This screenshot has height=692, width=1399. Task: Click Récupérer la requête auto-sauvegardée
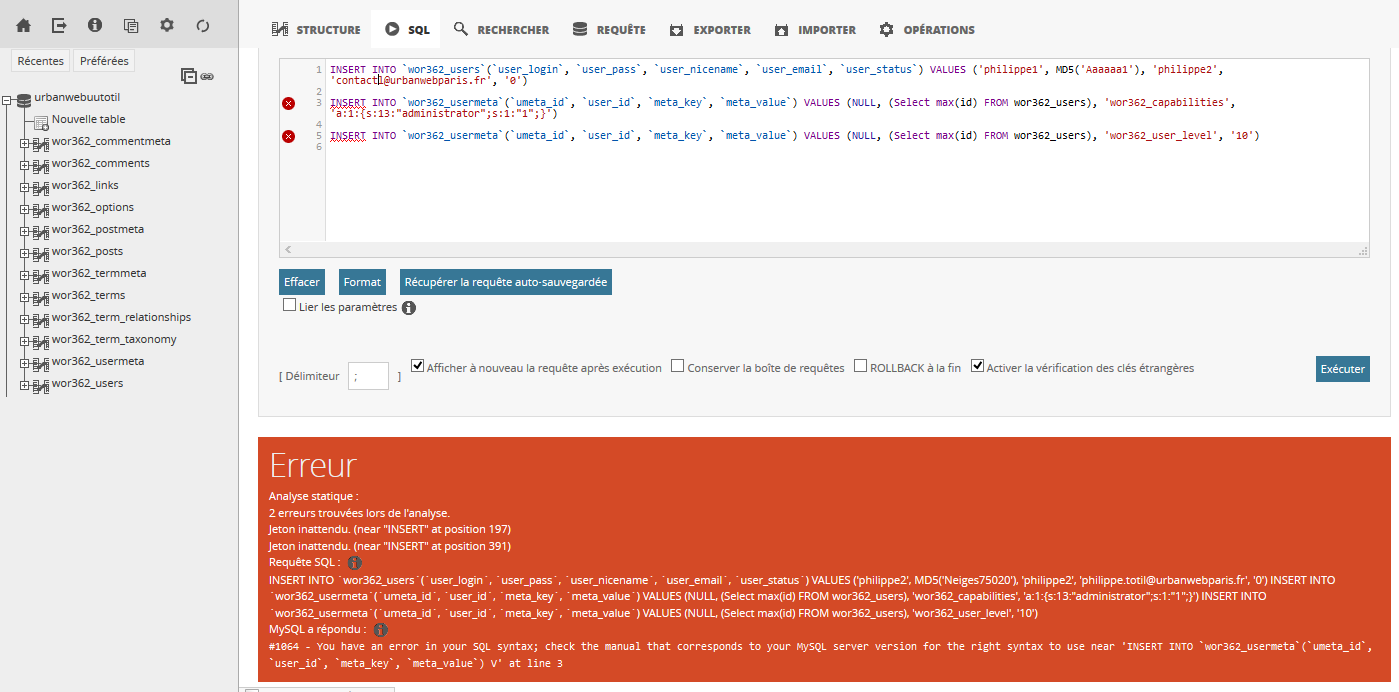click(505, 282)
